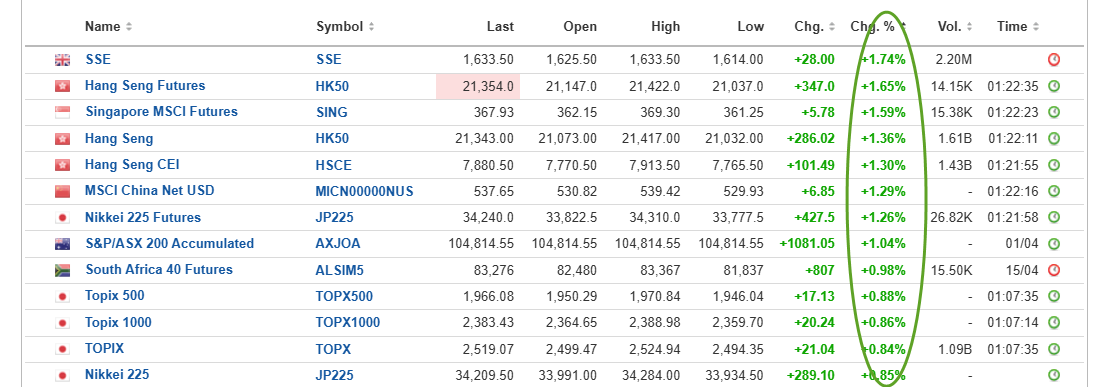
Task: Click the UK flag icon beside SSE
Action: [x=63, y=60]
